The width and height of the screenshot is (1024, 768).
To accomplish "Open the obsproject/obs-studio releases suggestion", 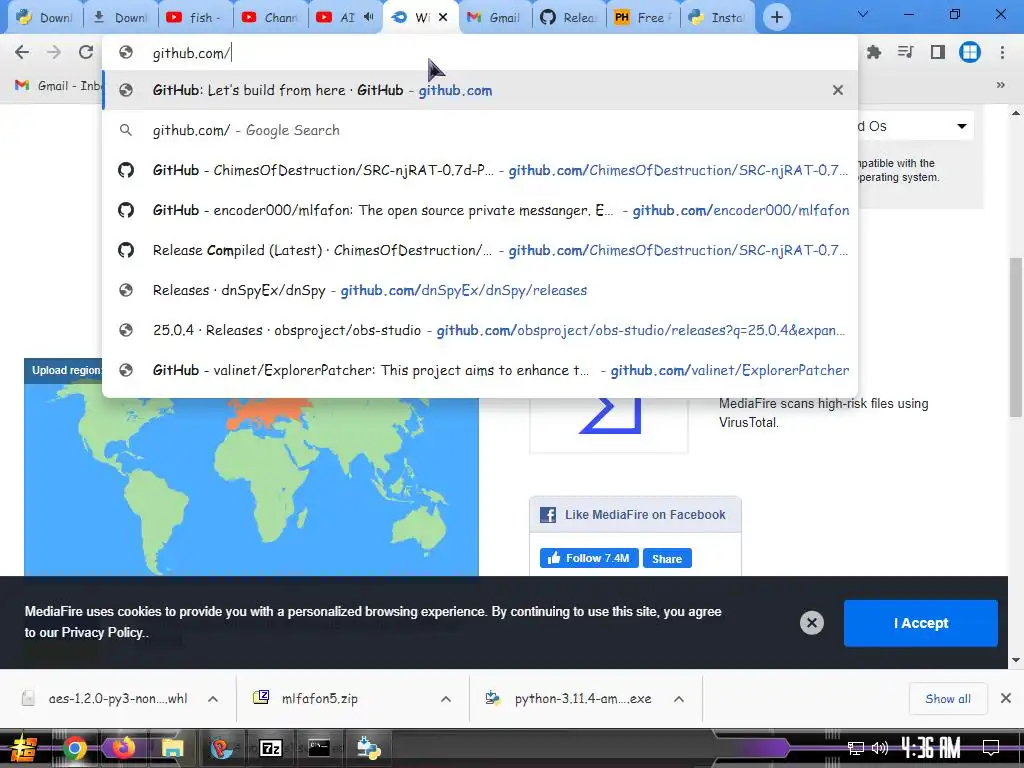I will (480, 330).
